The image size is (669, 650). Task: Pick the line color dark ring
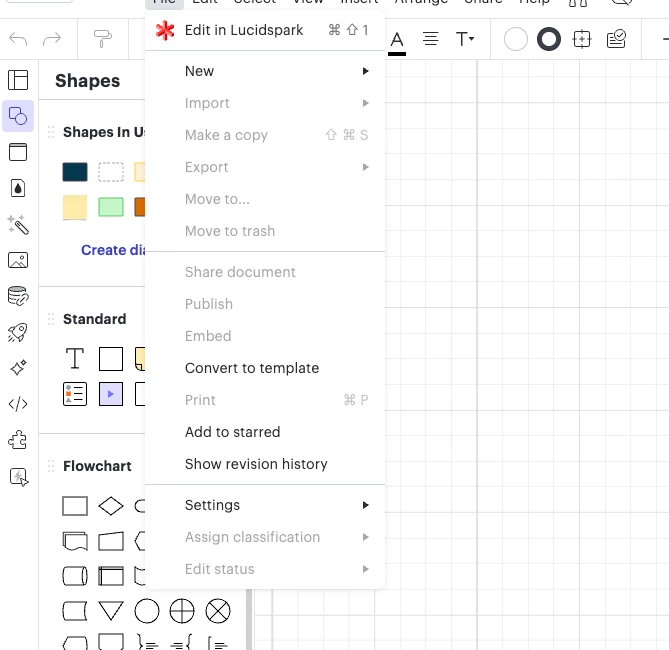pos(549,39)
